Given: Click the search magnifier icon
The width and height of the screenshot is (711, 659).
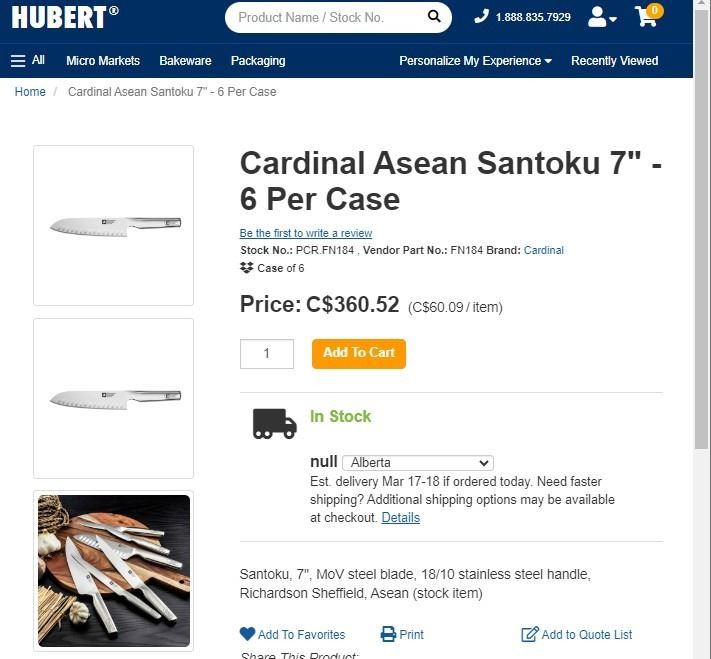Looking at the screenshot, I should [434, 17].
